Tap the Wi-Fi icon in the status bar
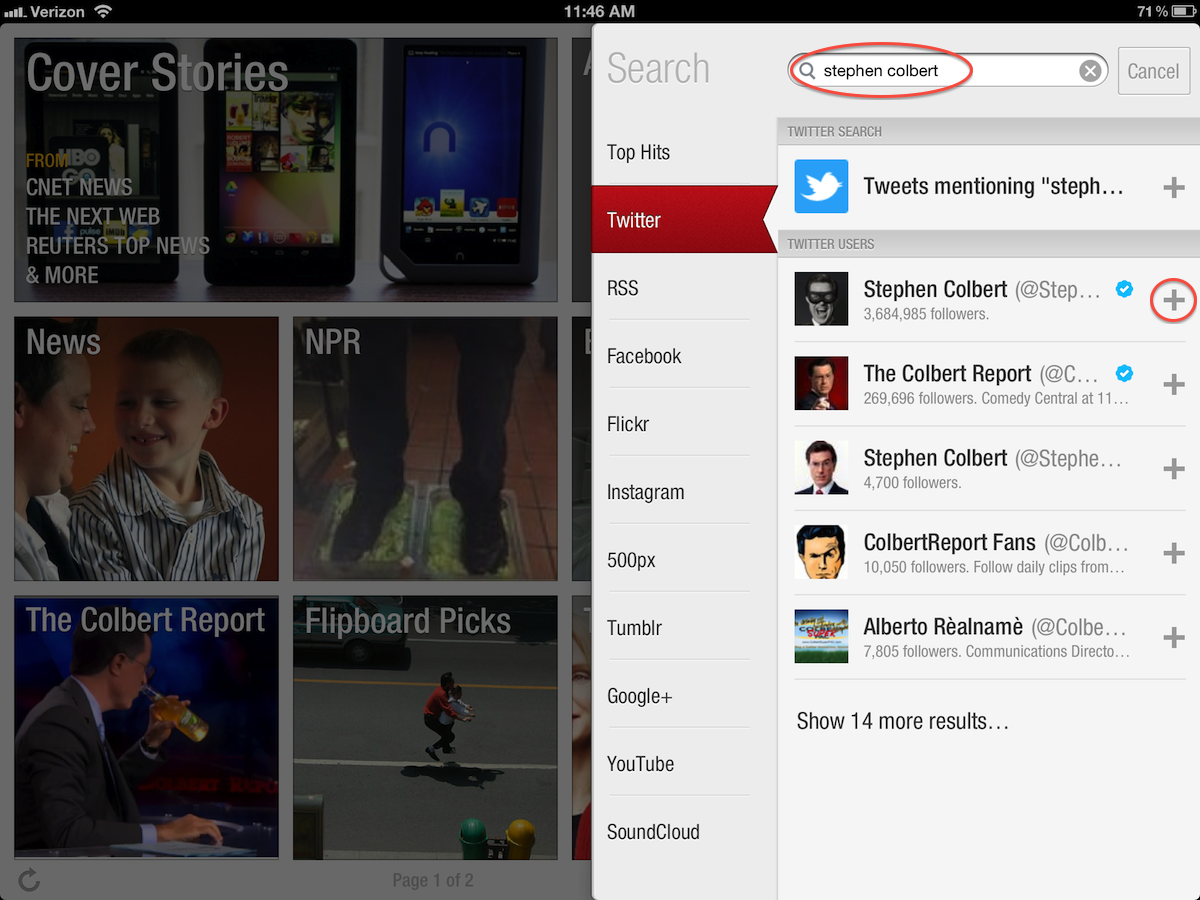Image resolution: width=1200 pixels, height=900 pixels. coord(103,11)
